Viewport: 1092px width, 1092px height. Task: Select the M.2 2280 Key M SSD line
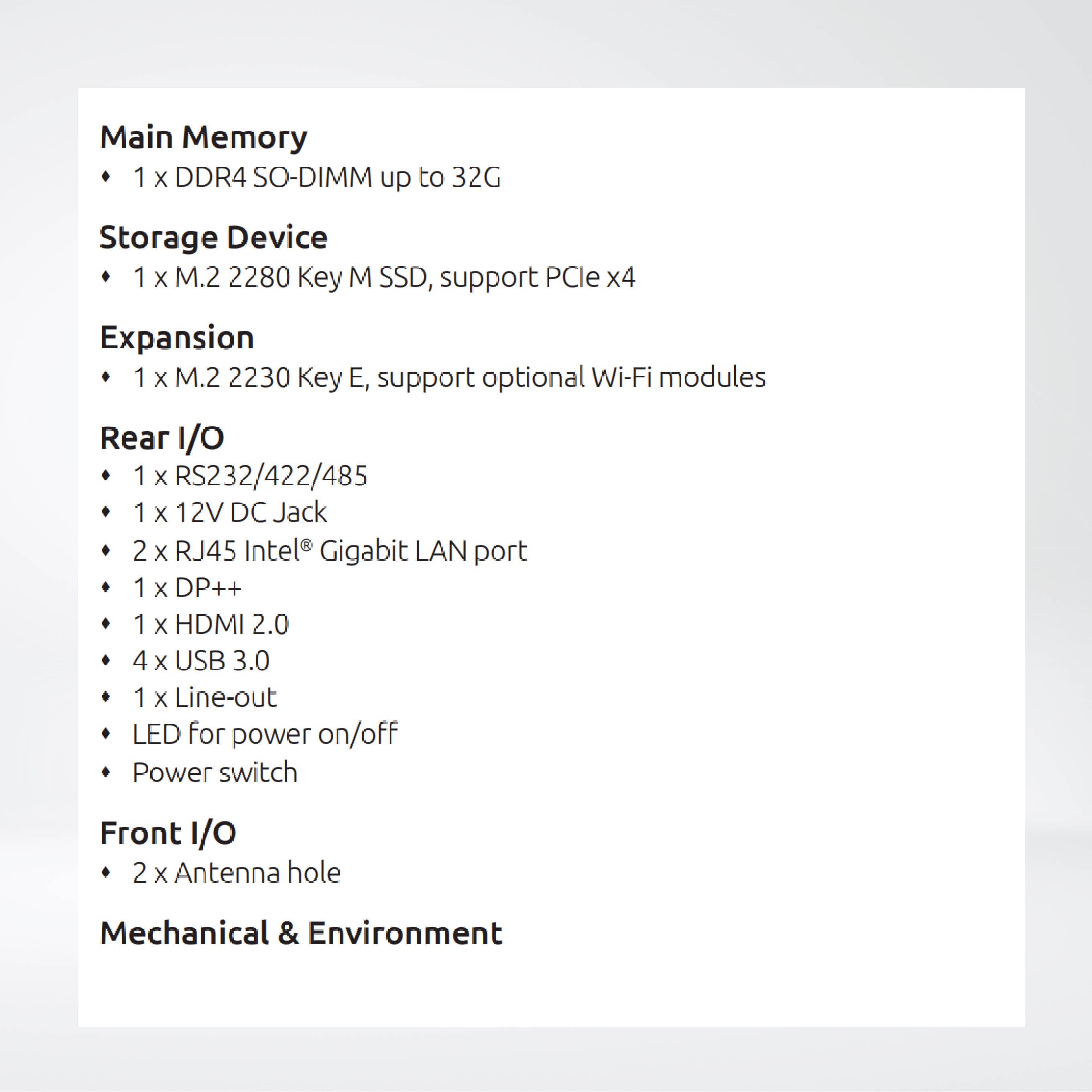(384, 278)
